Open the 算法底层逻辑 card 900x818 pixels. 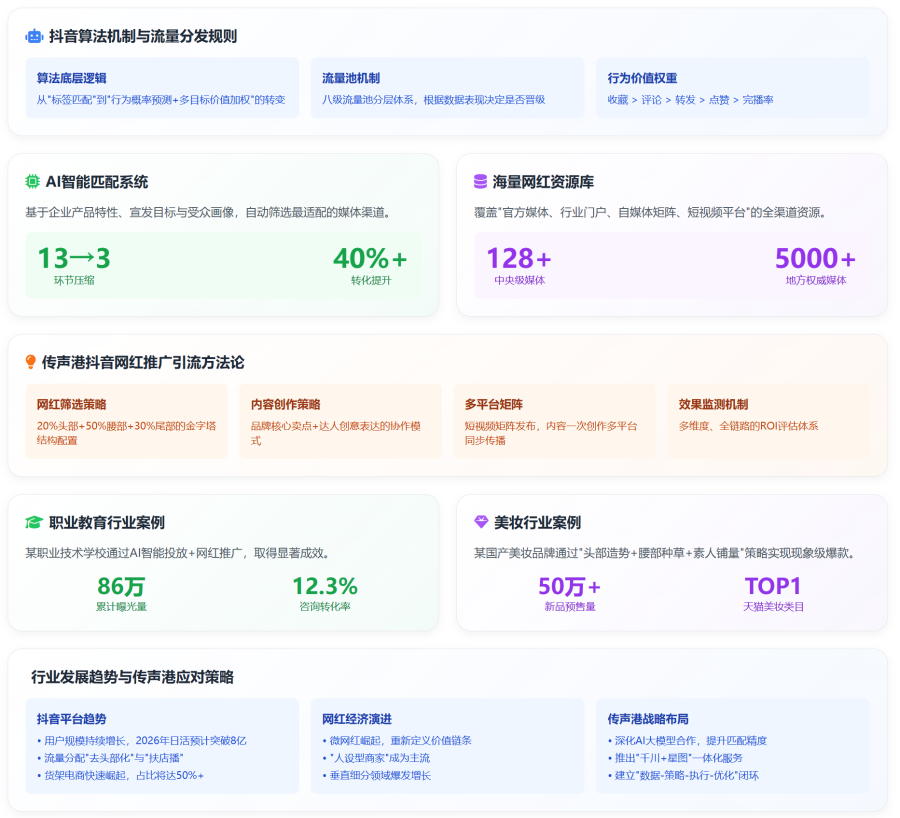tap(162, 88)
